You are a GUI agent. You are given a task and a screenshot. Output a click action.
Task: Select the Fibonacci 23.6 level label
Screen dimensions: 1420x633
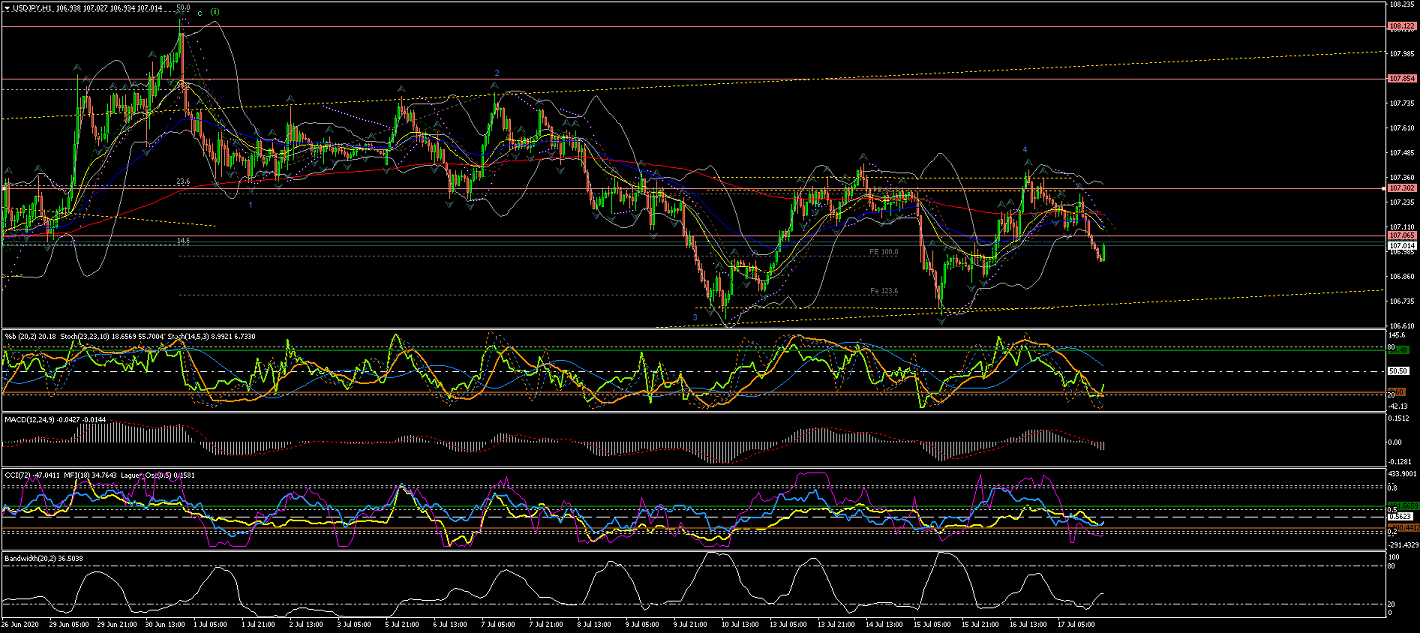[183, 181]
